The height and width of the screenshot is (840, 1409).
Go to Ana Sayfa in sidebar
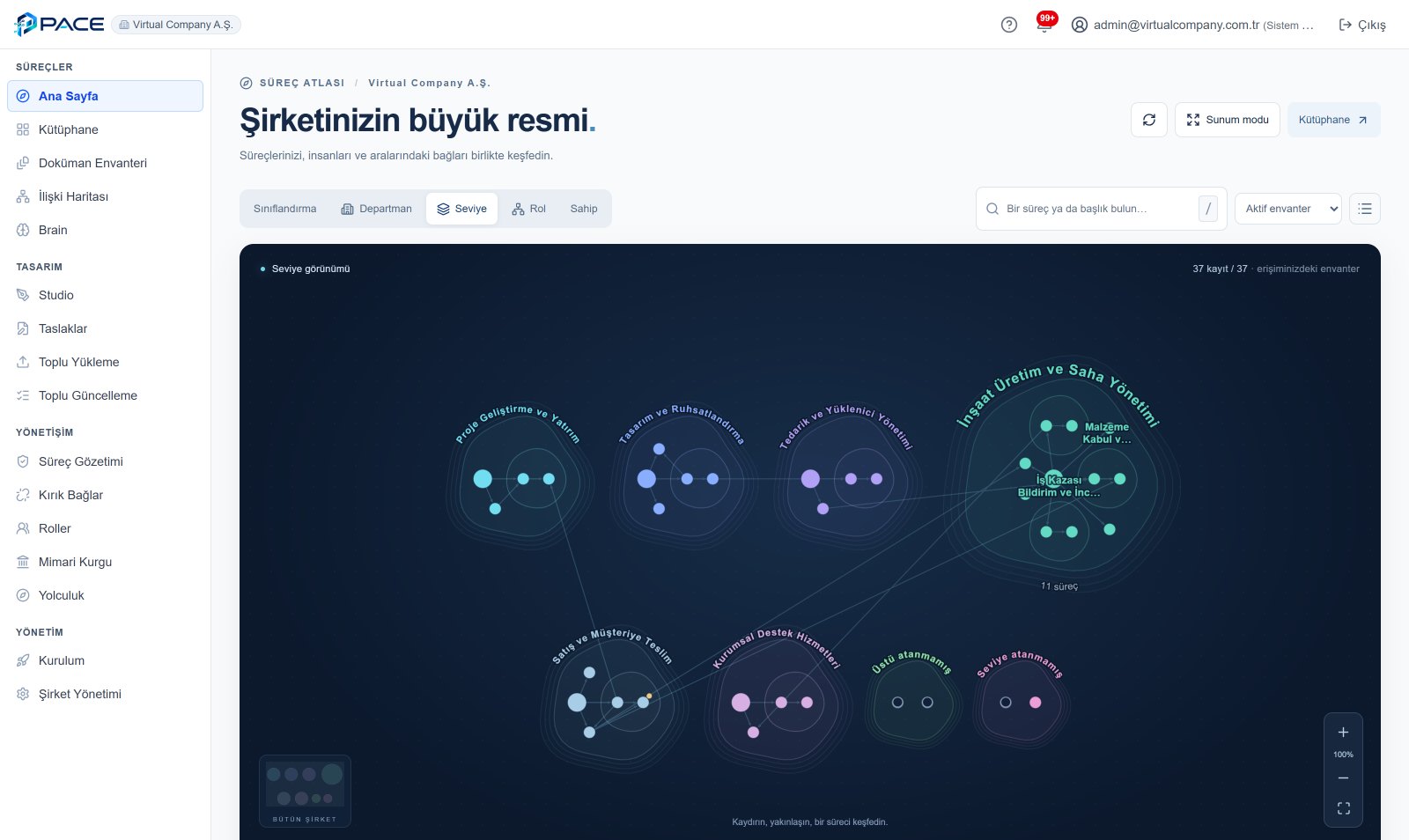click(x=105, y=96)
